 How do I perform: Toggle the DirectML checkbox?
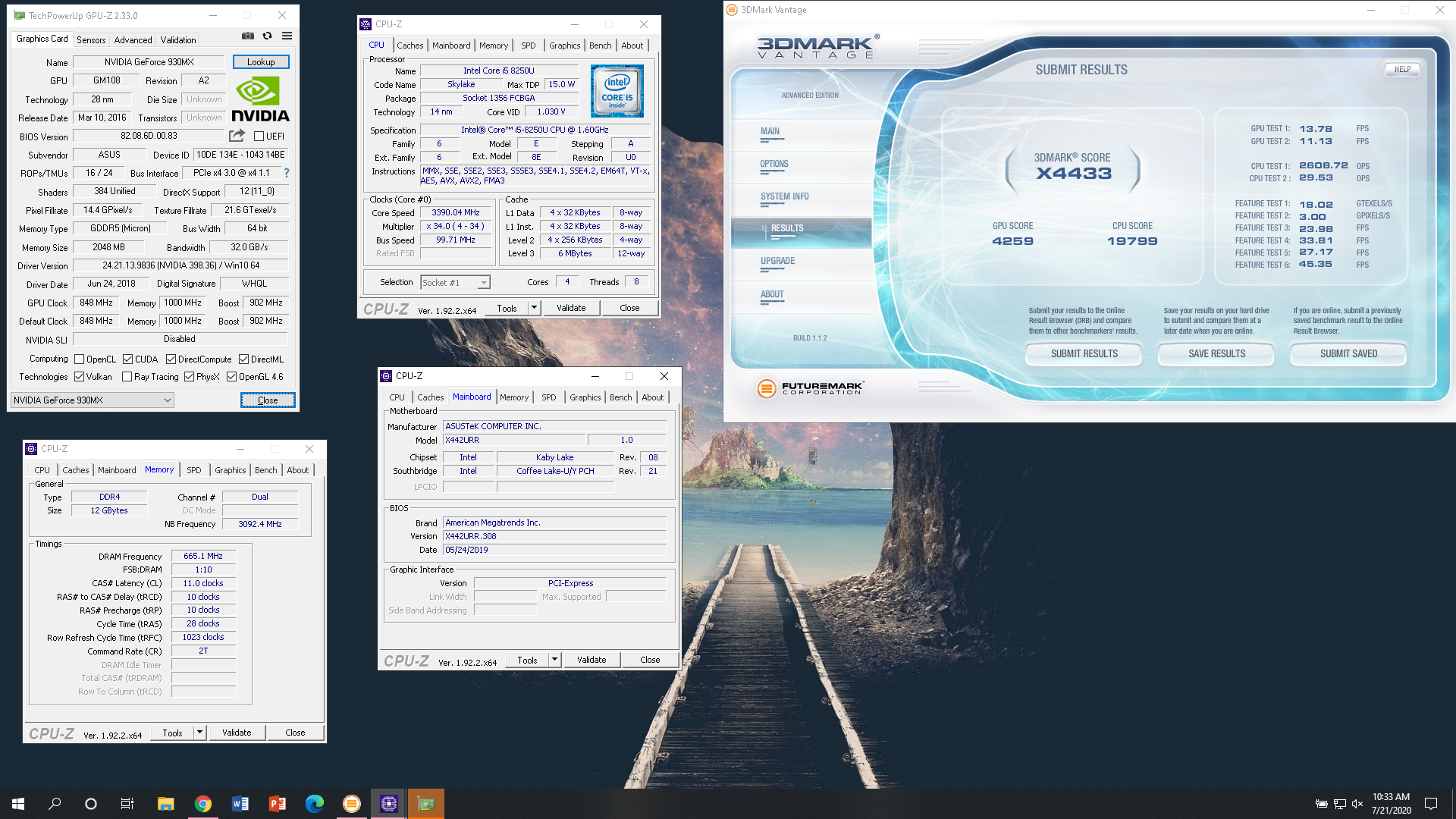[243, 359]
